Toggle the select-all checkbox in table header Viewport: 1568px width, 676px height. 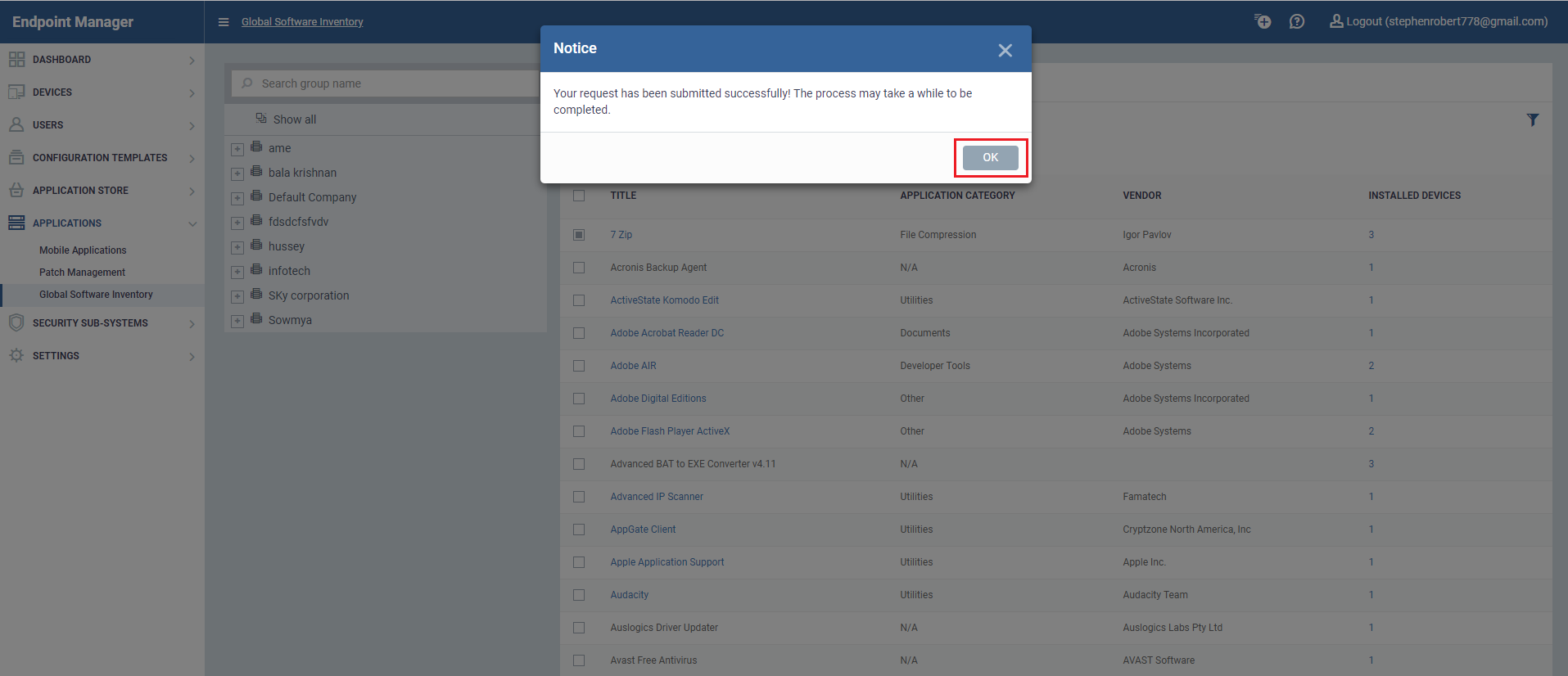tap(579, 196)
